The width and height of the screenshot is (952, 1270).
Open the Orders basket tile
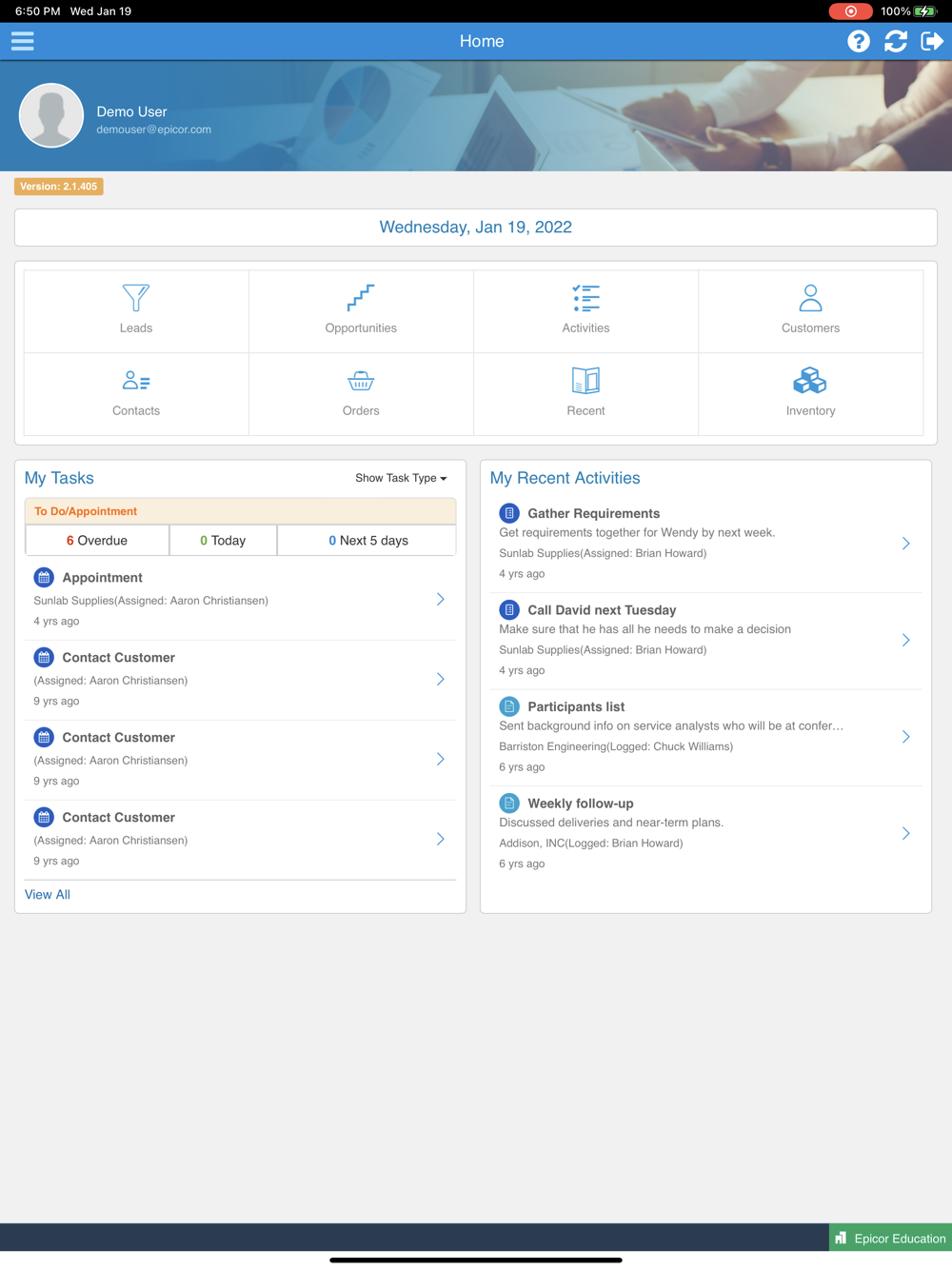point(361,394)
